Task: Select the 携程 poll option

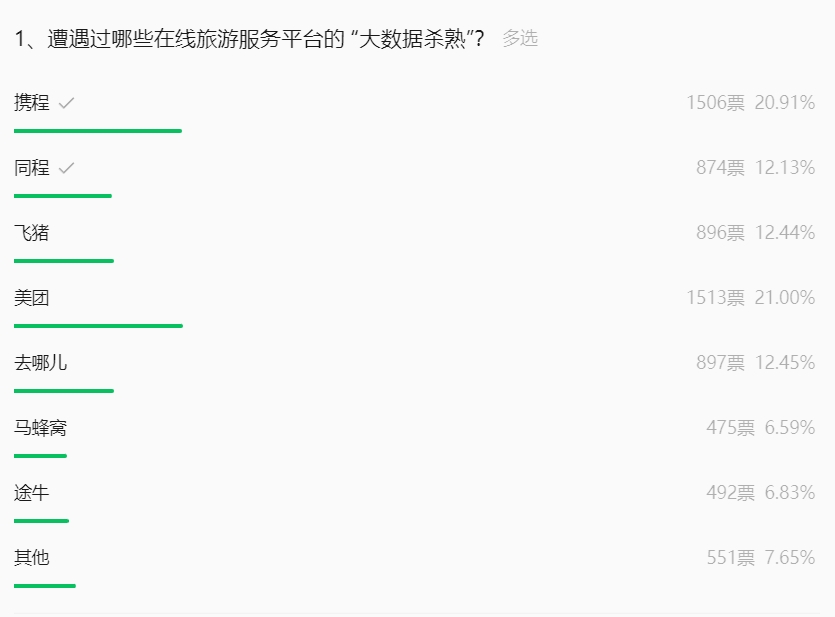Action: coord(32,103)
